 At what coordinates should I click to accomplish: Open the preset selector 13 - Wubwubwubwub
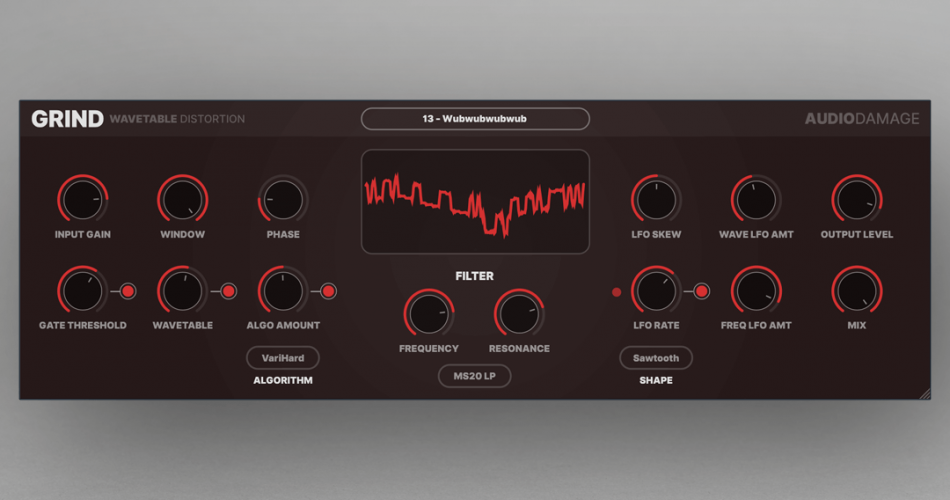click(x=475, y=119)
